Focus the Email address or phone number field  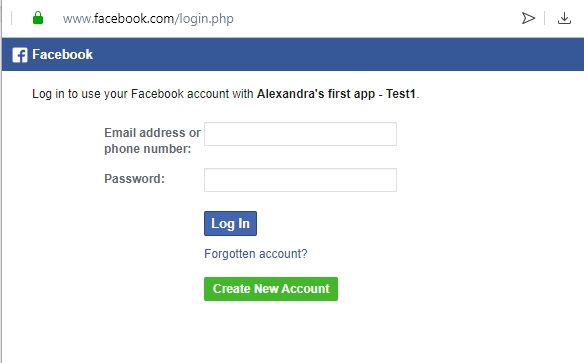pos(300,134)
